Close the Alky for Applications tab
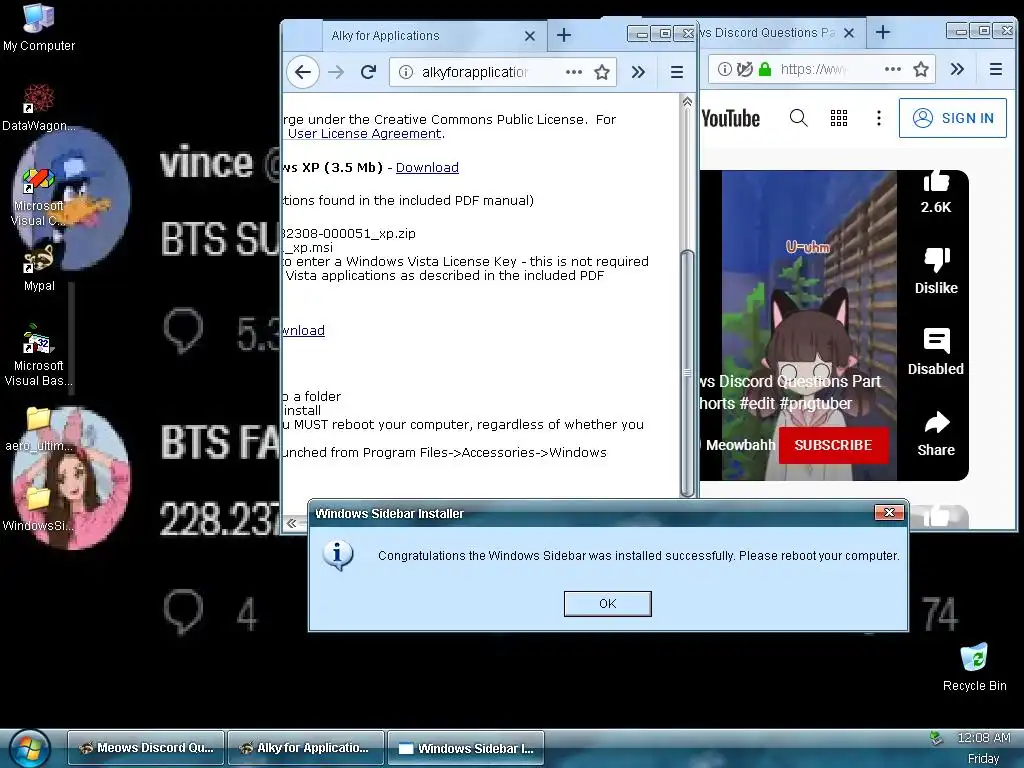 530,36
